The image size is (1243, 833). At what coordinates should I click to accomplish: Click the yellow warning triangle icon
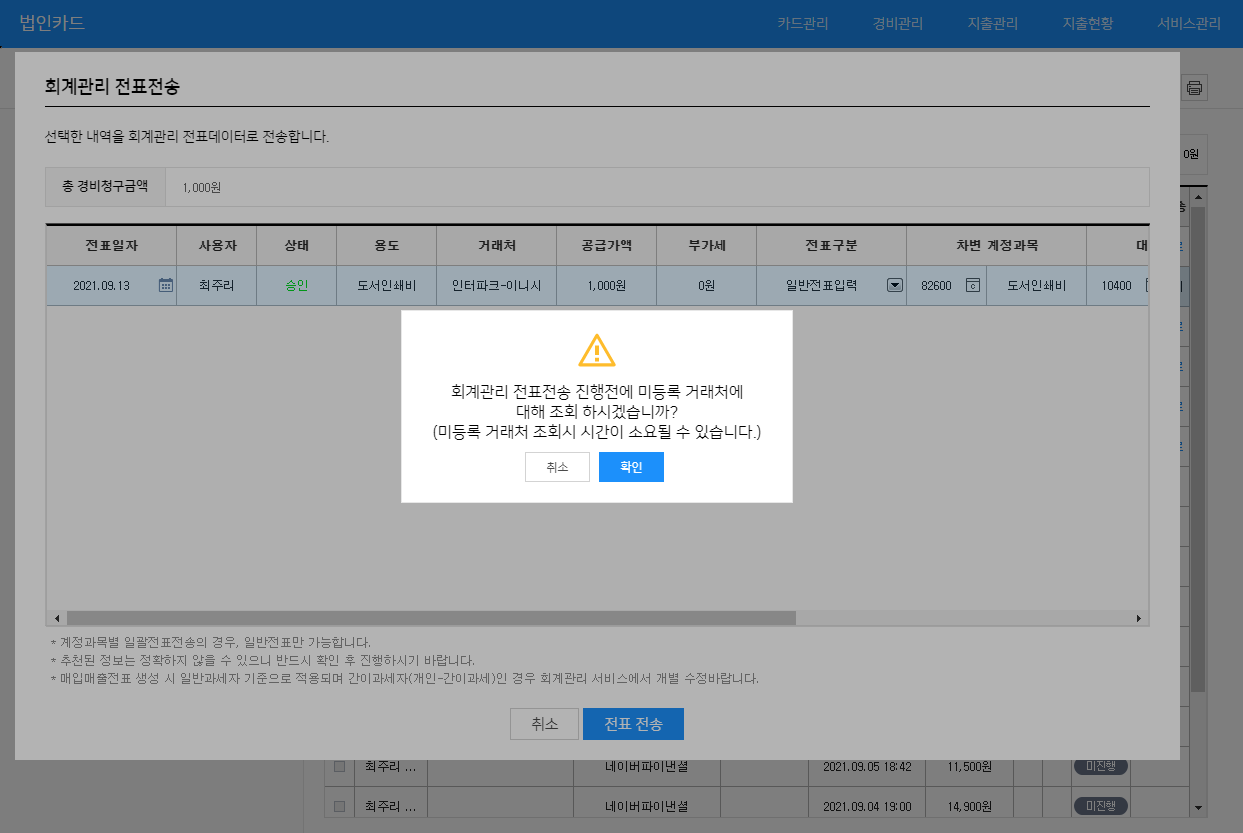[597, 350]
